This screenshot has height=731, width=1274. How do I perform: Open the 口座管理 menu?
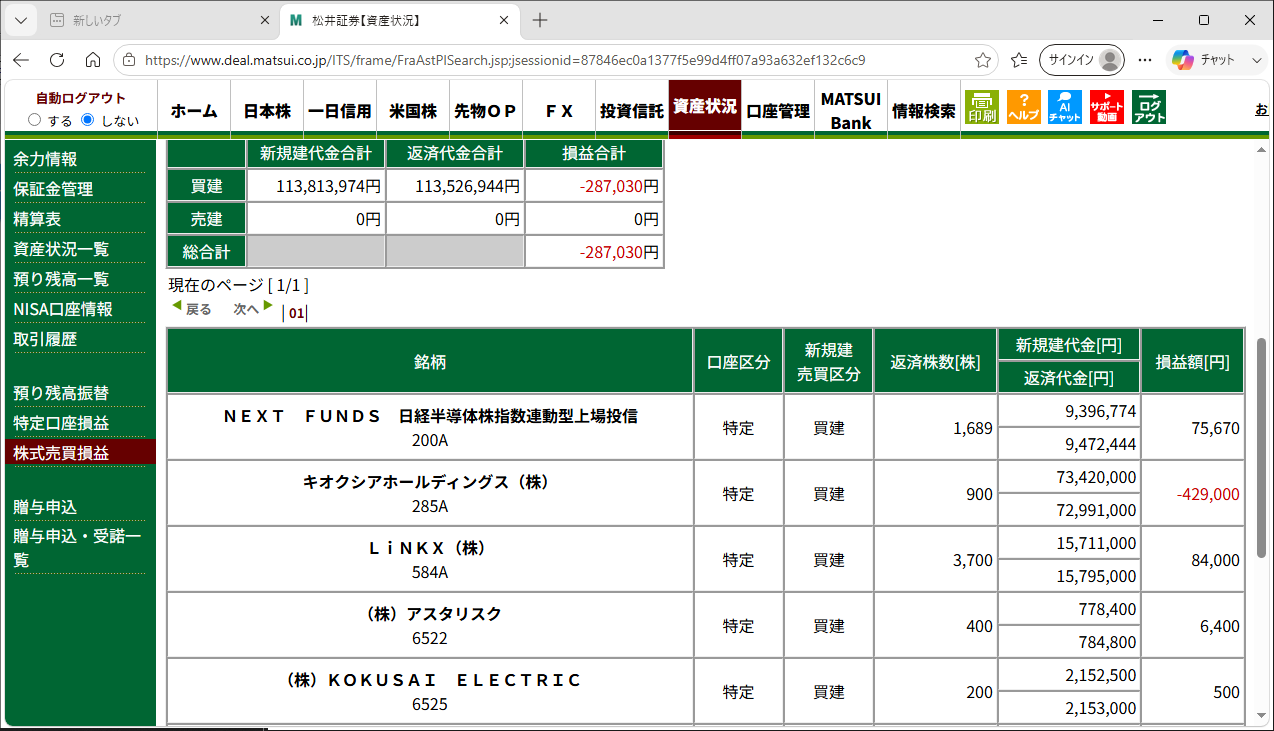point(778,111)
